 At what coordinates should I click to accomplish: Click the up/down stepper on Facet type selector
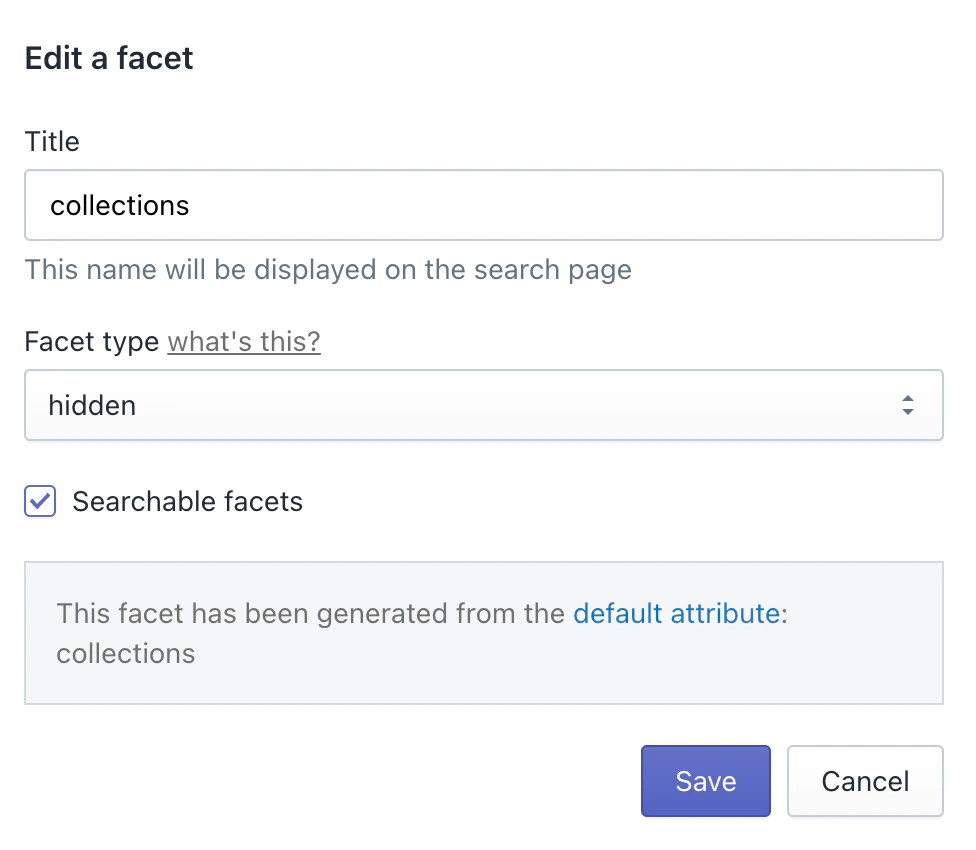[908, 405]
